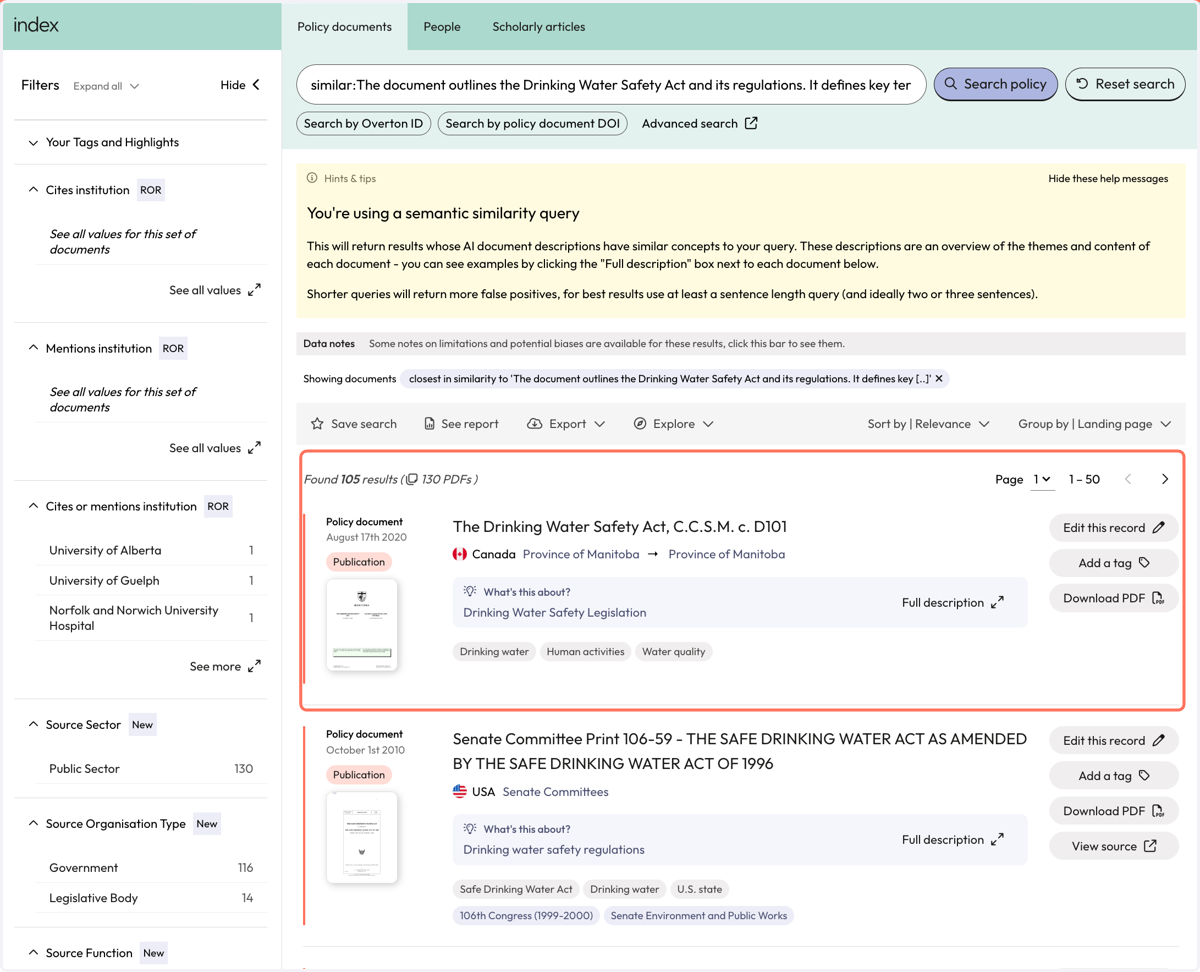Image resolution: width=1200 pixels, height=972 pixels.
Task: Open the Group by Landing page dropdown
Action: [x=1094, y=424]
